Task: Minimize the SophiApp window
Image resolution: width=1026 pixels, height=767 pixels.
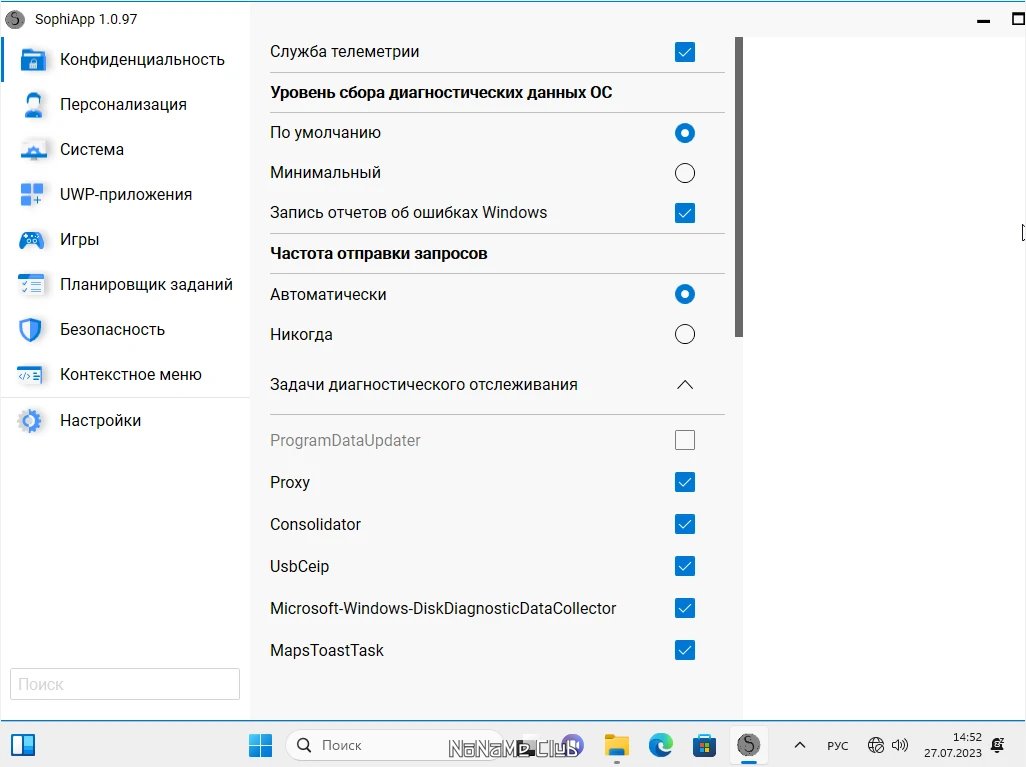Action: coord(983,20)
